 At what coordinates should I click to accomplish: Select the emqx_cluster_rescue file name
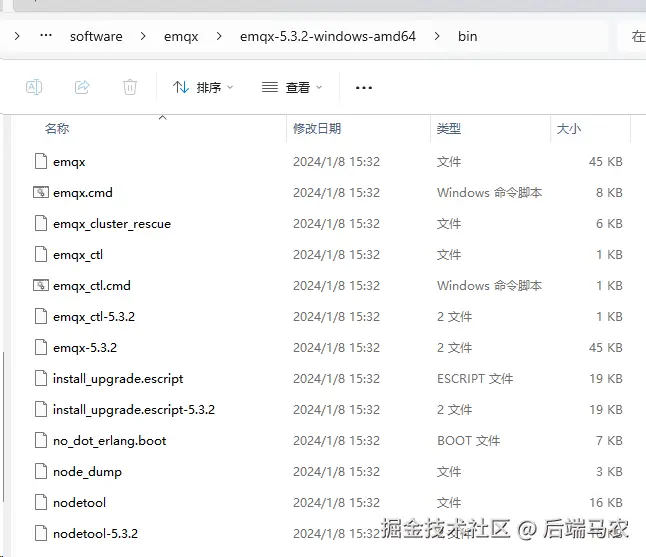point(112,224)
